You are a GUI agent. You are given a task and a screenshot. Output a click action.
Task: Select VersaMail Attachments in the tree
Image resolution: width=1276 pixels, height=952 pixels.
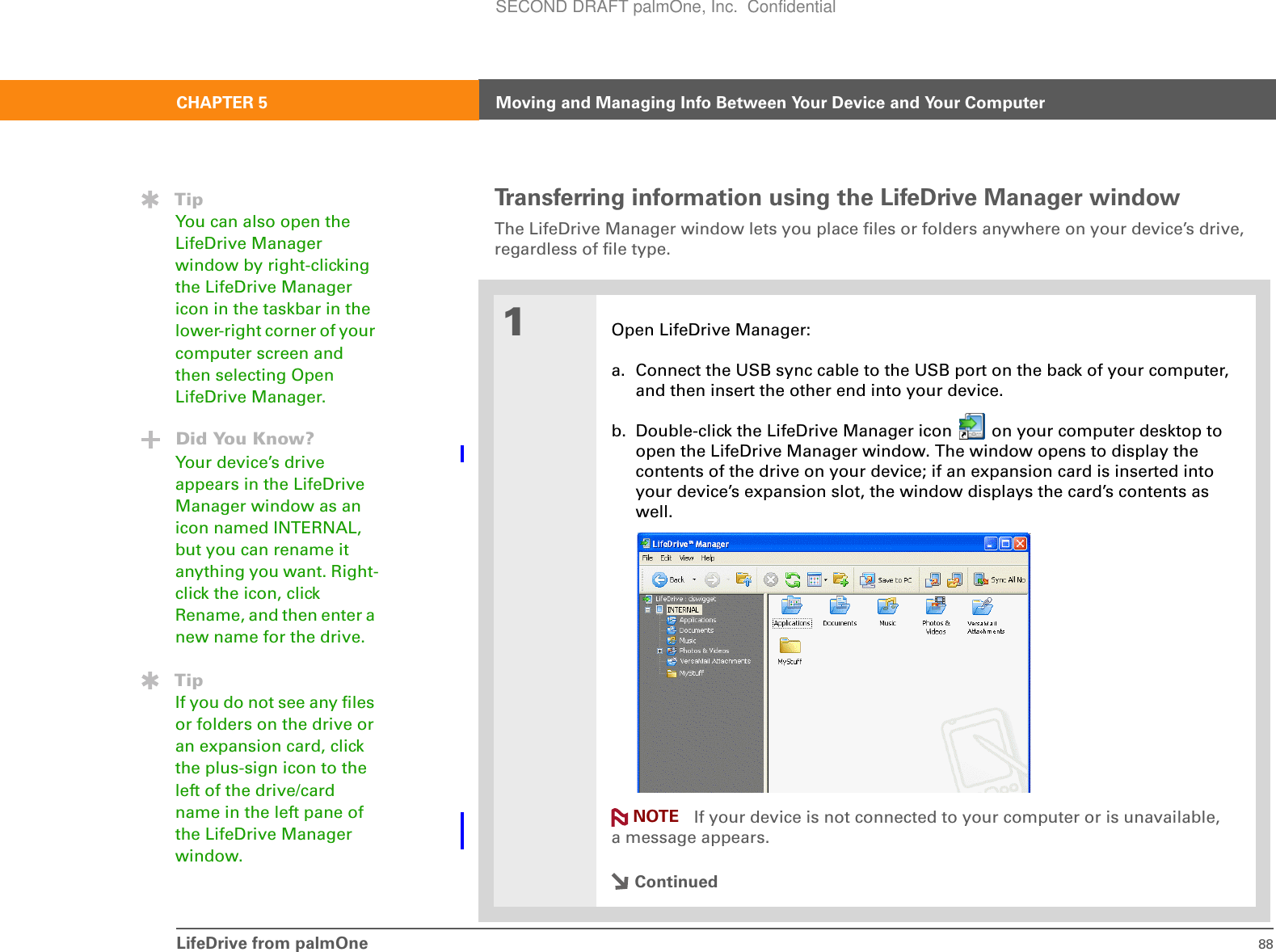709,661
